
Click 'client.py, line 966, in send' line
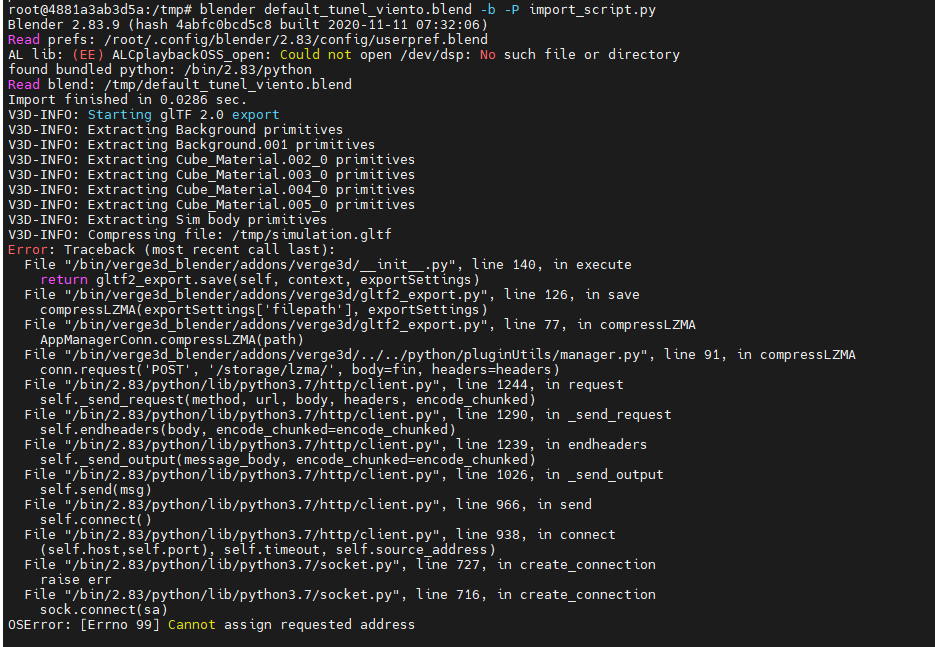point(308,504)
